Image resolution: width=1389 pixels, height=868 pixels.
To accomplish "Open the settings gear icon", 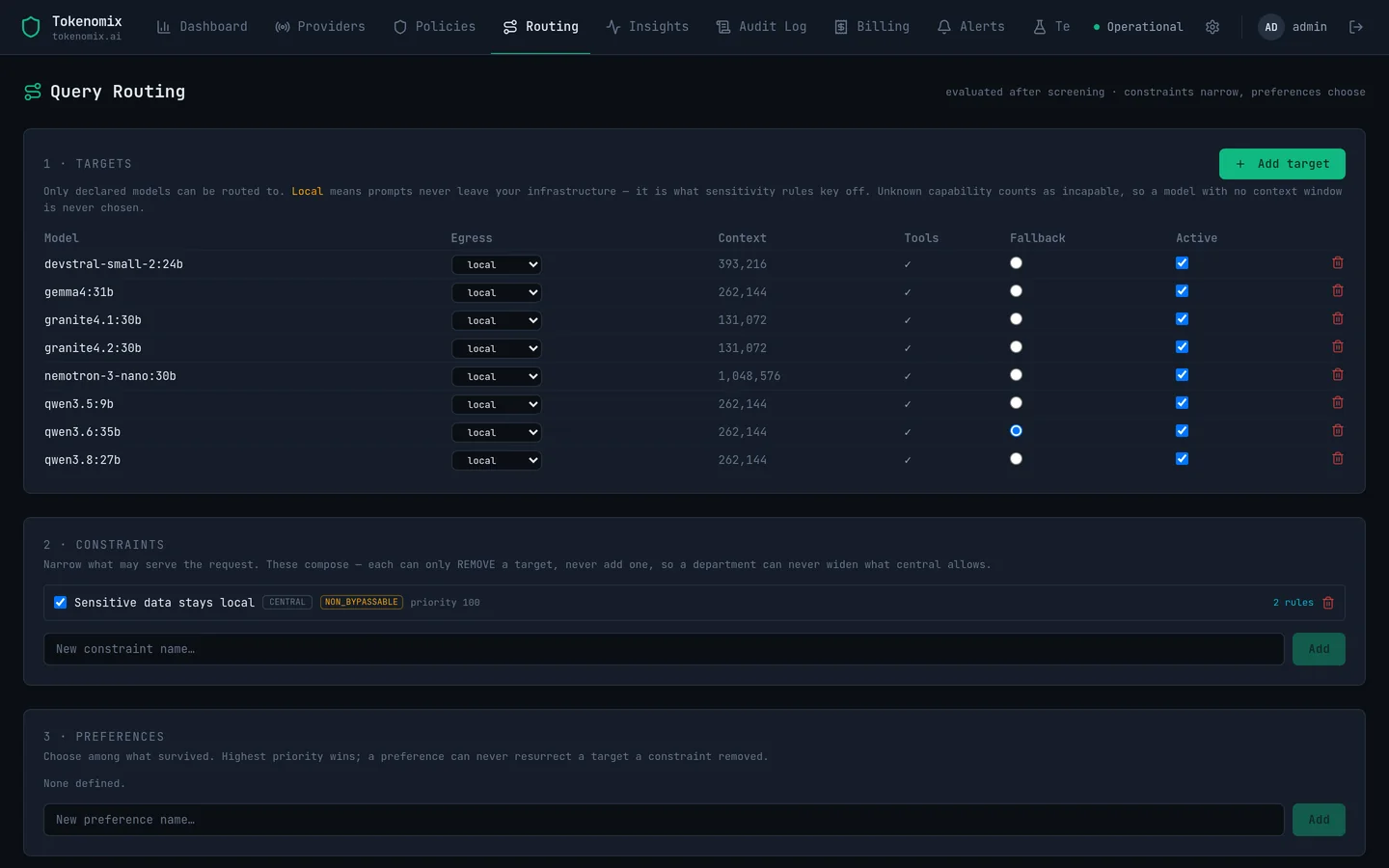I will 1212,27.
